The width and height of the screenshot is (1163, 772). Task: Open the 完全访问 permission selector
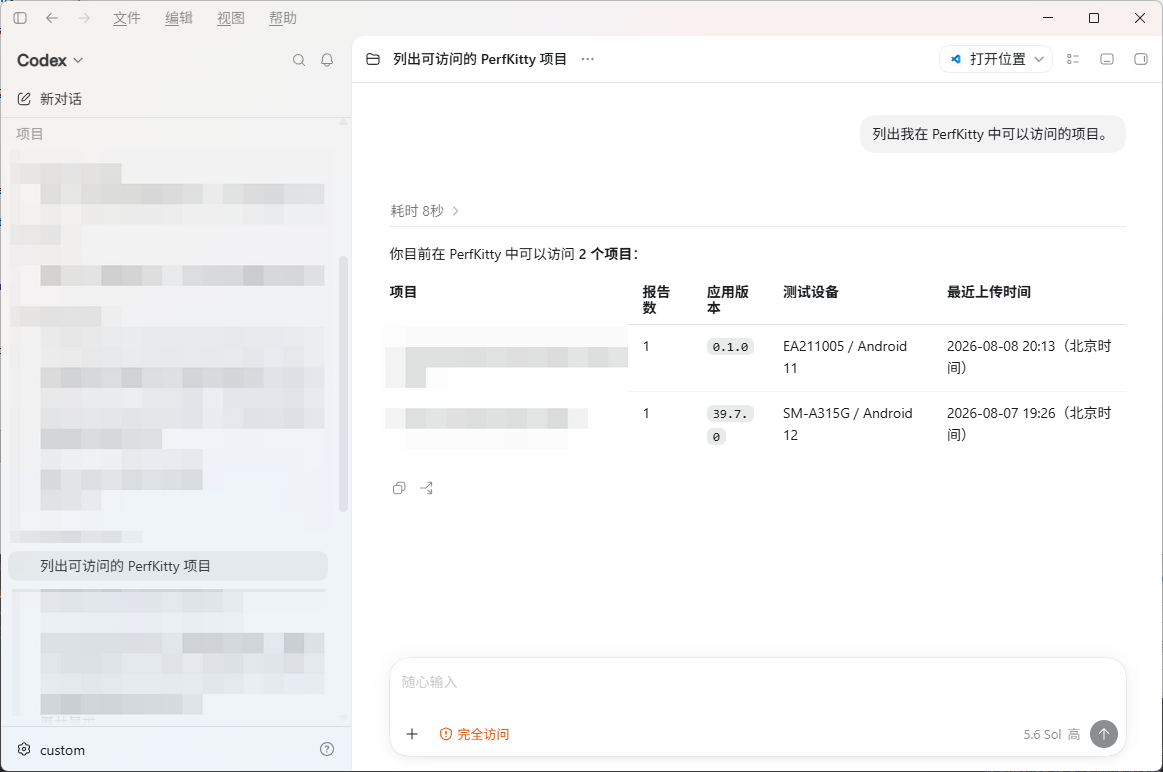pyautogui.click(x=474, y=734)
